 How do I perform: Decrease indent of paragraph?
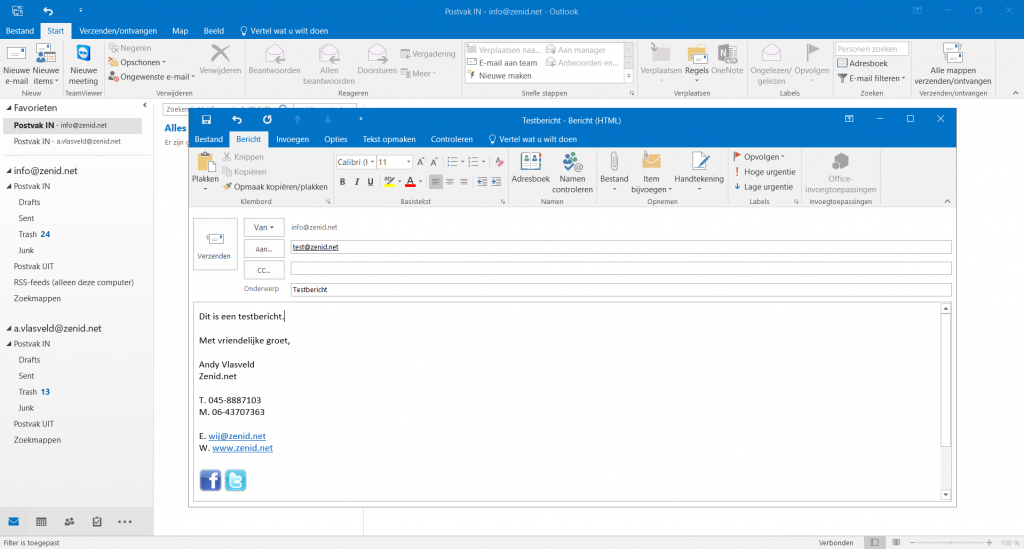482,181
